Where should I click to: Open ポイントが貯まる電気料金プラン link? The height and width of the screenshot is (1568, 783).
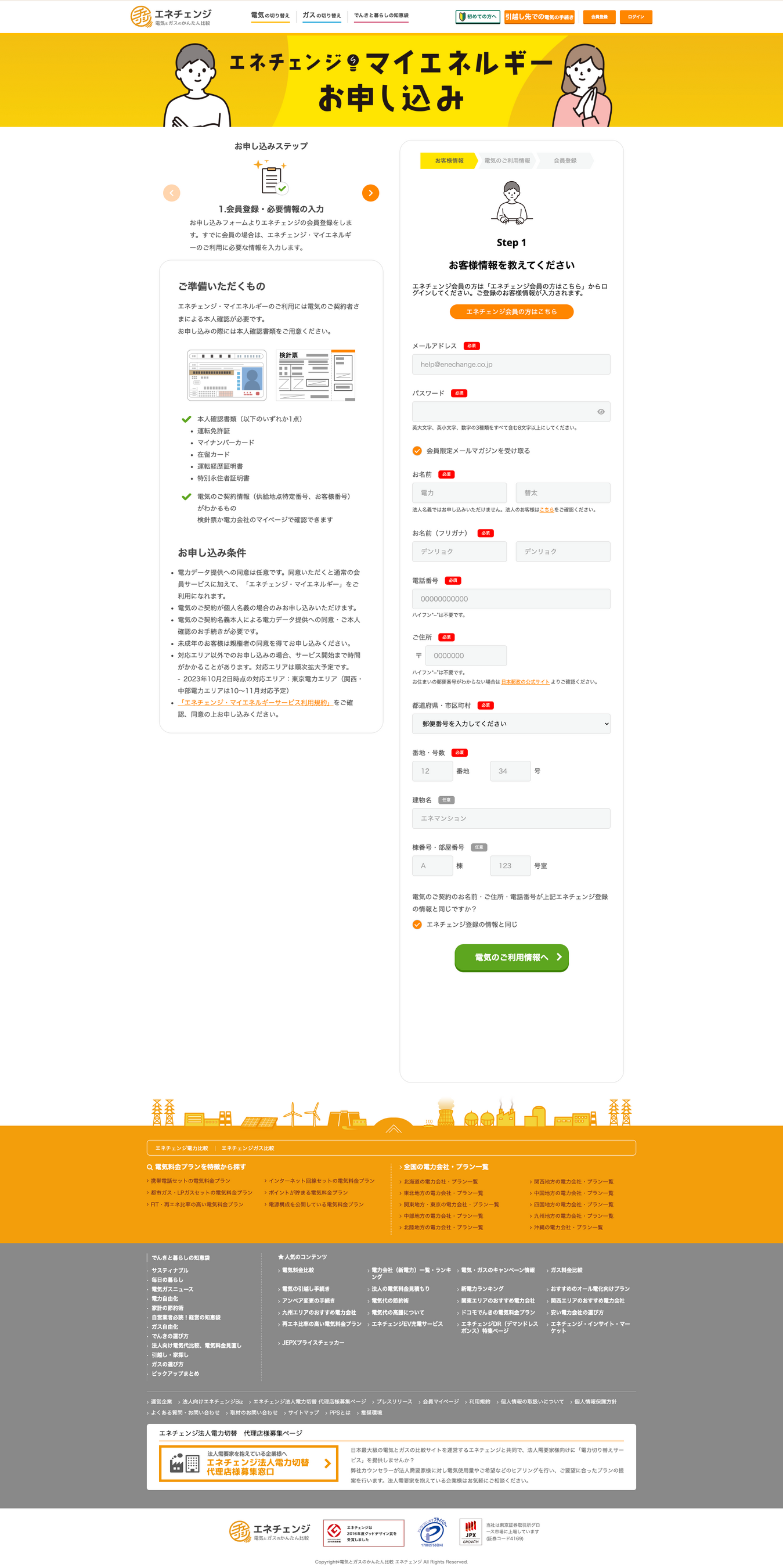point(308,1192)
